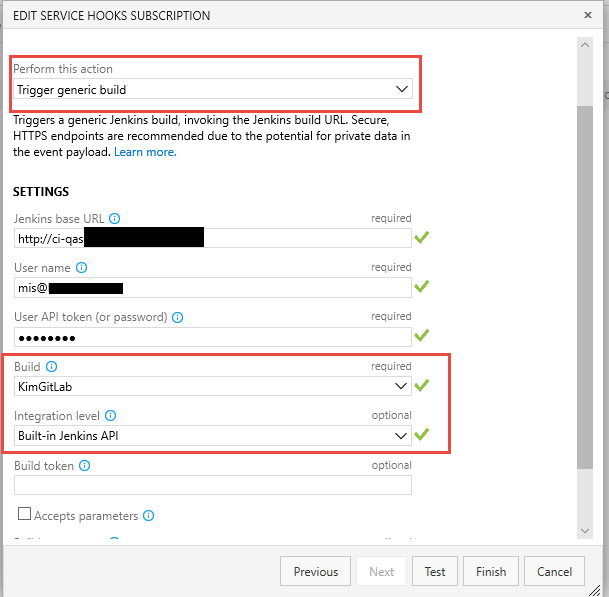Image resolution: width=609 pixels, height=597 pixels.
Task: Click the scrollbar down arrow
Action: pyautogui.click(x=585, y=531)
